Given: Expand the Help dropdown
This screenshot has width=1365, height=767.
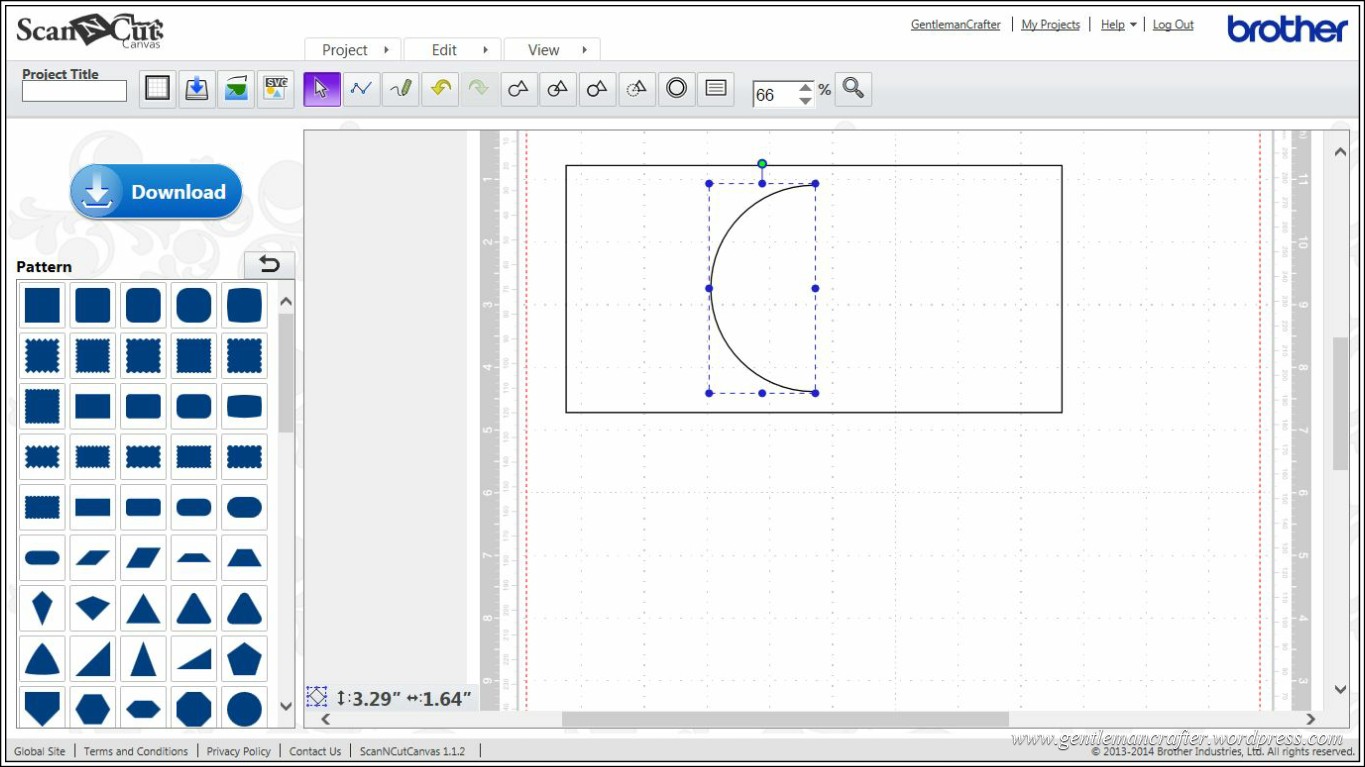Looking at the screenshot, I should pos(1118,25).
